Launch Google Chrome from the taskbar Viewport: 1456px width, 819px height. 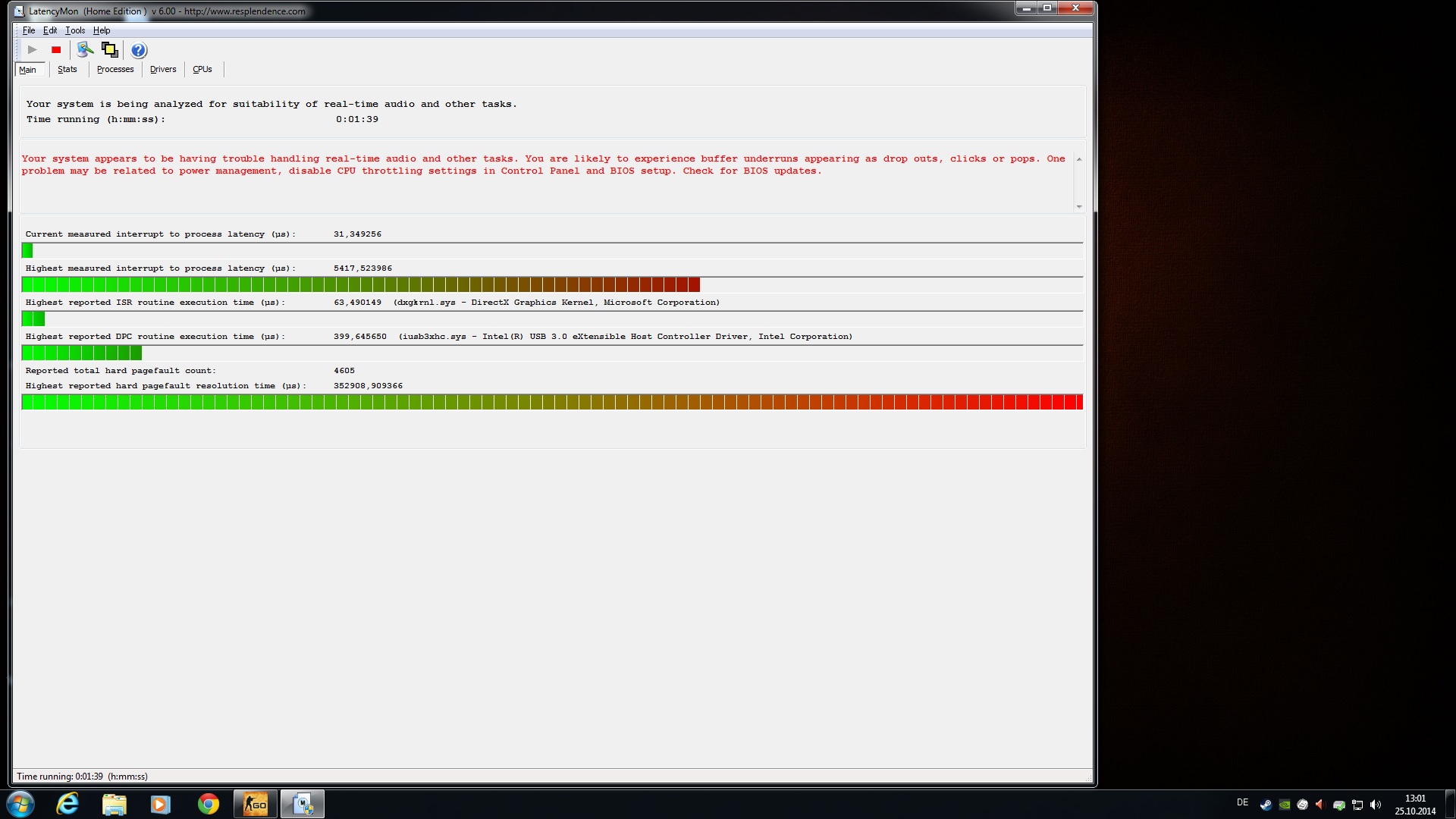point(208,804)
